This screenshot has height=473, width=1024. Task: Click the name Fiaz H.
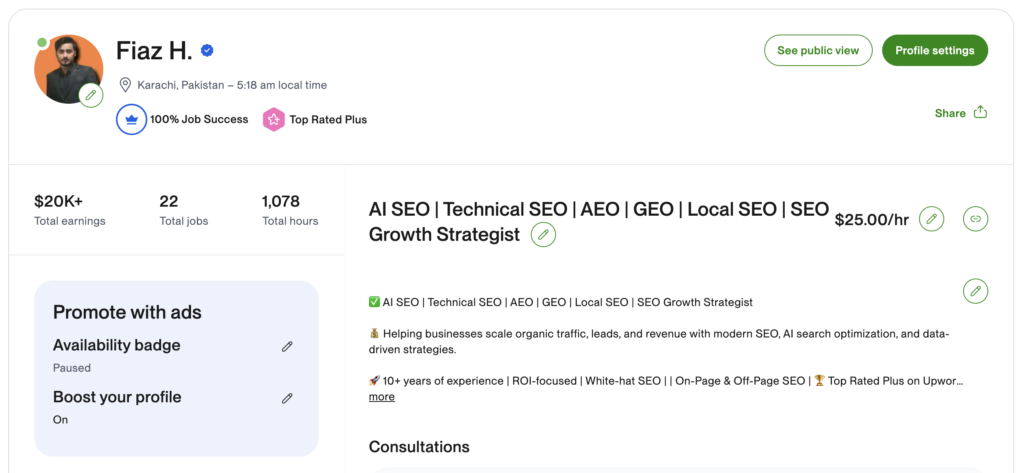pyautogui.click(x=154, y=51)
